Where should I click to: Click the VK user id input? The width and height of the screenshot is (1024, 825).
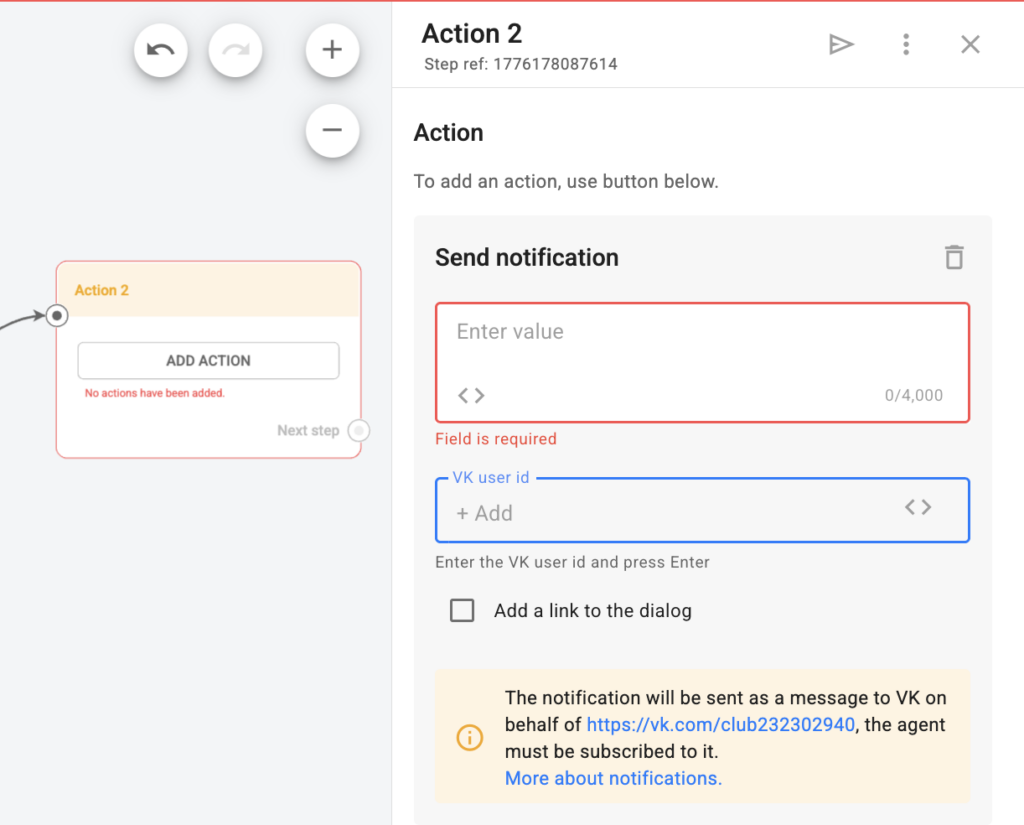point(670,513)
